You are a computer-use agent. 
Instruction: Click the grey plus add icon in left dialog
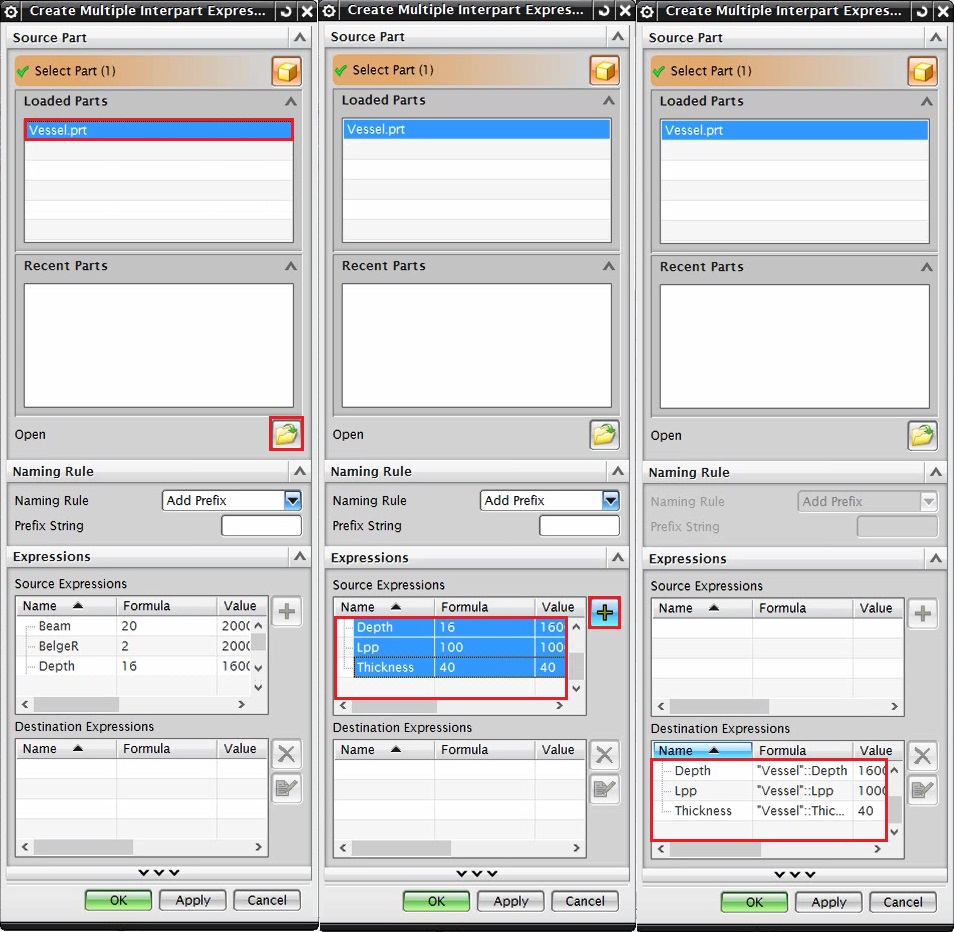pyautogui.click(x=287, y=611)
